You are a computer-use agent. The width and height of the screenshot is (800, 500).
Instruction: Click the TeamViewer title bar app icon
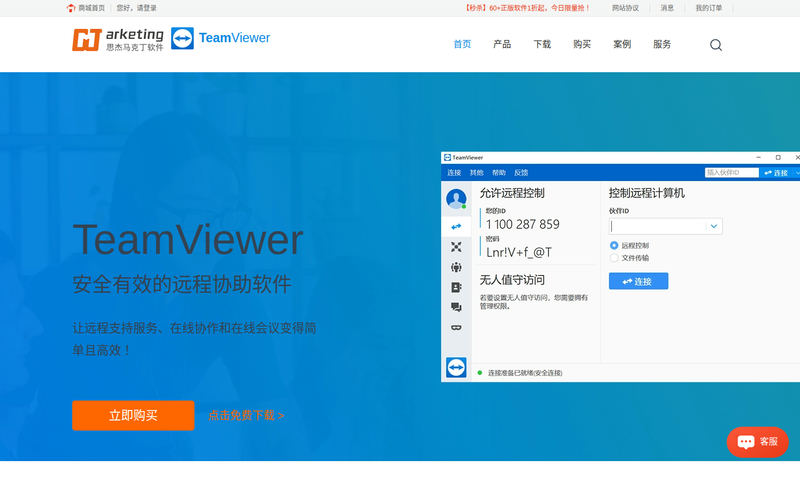(x=447, y=158)
